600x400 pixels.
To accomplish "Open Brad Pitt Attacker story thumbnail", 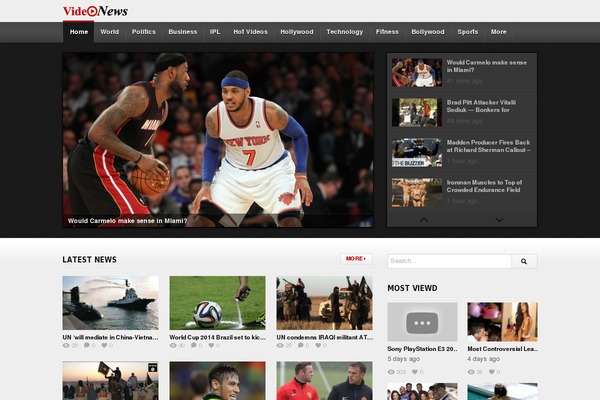I will (x=417, y=112).
